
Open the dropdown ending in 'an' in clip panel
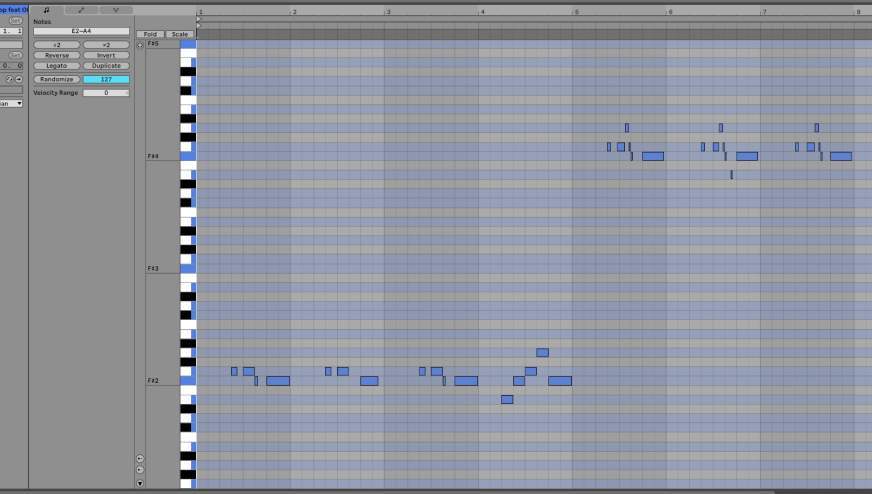(x=11, y=103)
